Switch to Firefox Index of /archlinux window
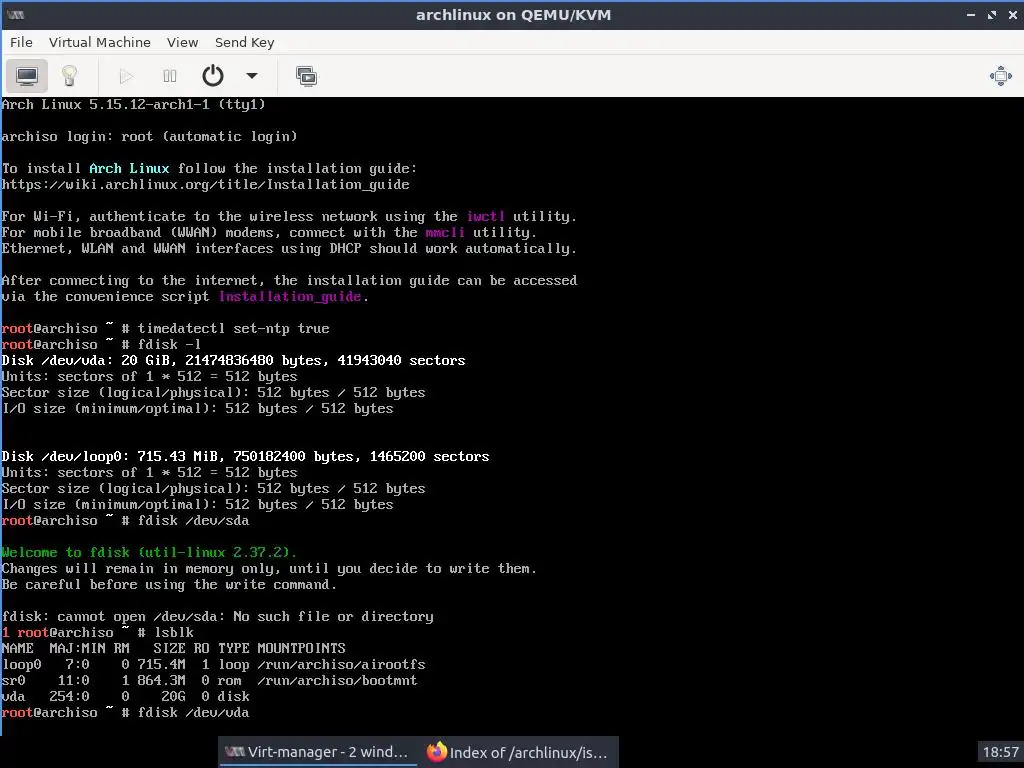1024x768 pixels. pyautogui.click(x=518, y=752)
